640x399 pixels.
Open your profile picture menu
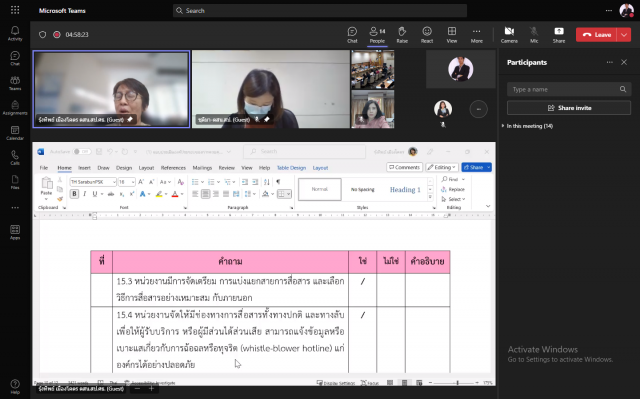coord(626,11)
